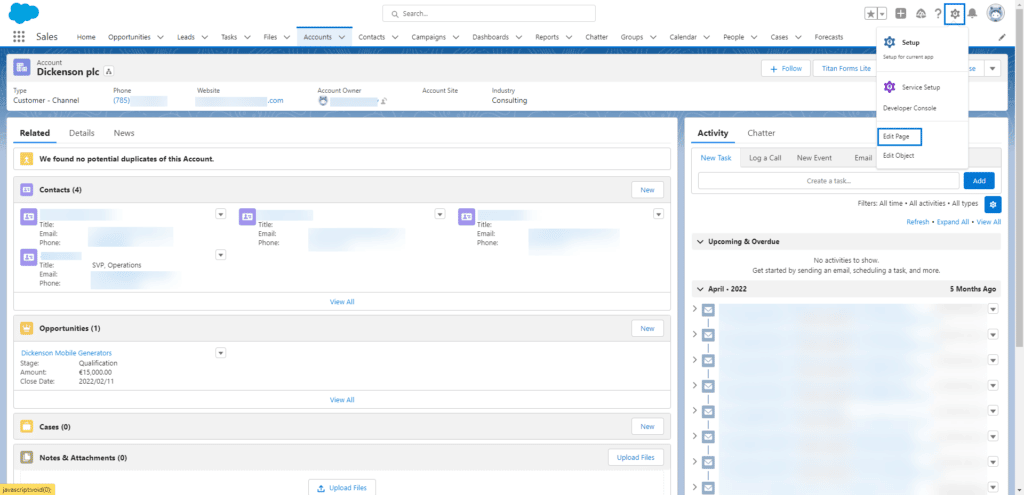The height and width of the screenshot is (495, 1024).
Task: Select the Log a Call tab
Action: click(x=765, y=158)
